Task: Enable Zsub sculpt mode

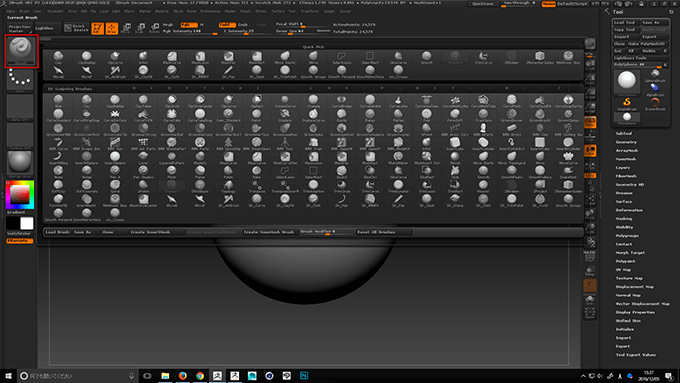Action: 243,25
